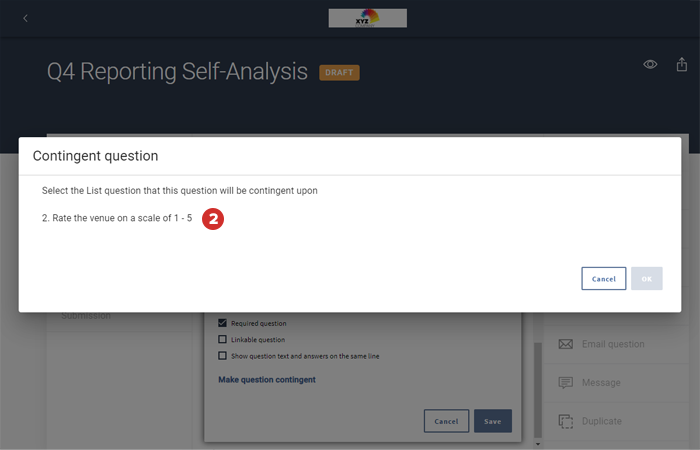
Task: Click the Duplicate icon
Action: click(x=566, y=421)
